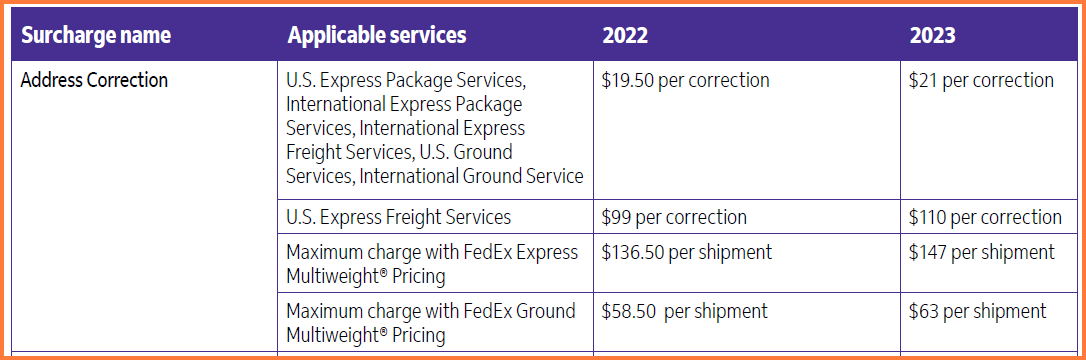The height and width of the screenshot is (360, 1086).
Task: Click the Applicable services column header
Action: point(377,35)
